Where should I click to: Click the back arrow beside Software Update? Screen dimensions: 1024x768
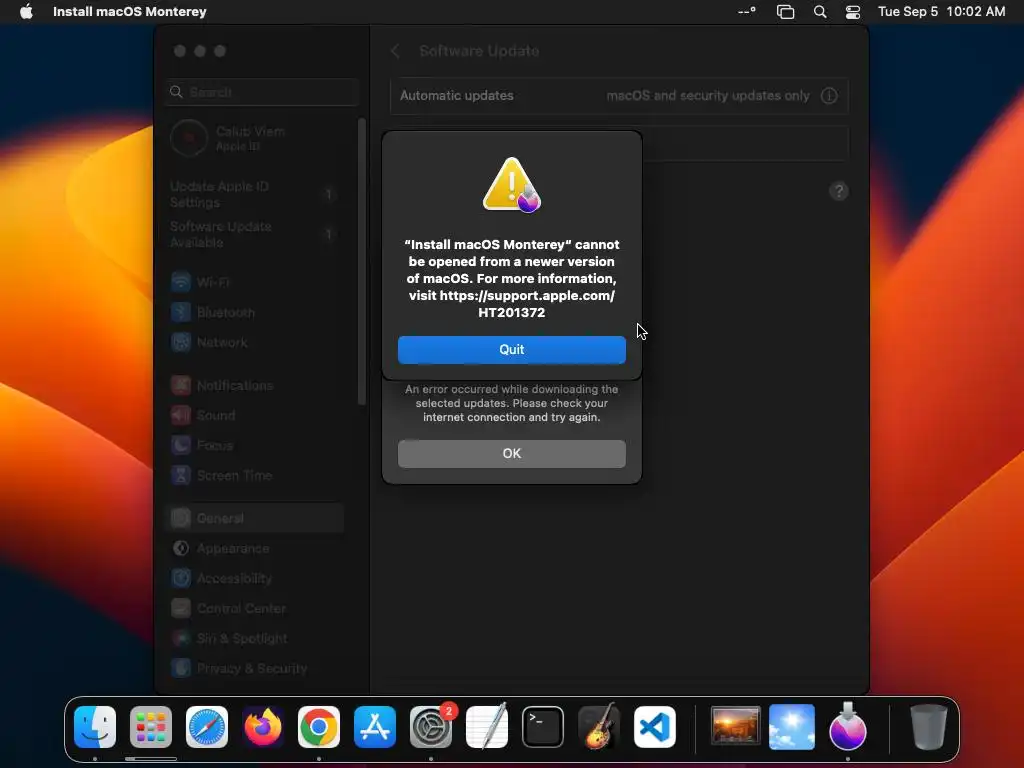395,51
